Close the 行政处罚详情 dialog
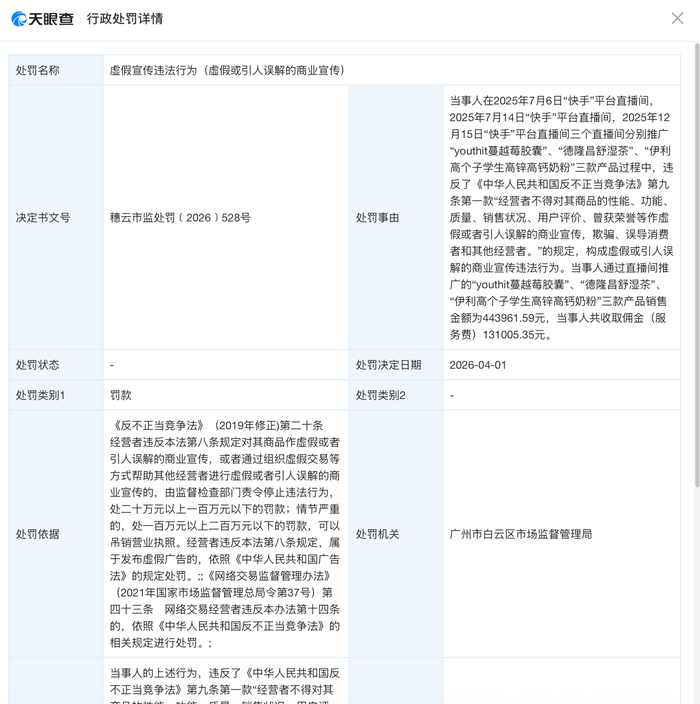The width and height of the screenshot is (700, 704). [677, 18]
